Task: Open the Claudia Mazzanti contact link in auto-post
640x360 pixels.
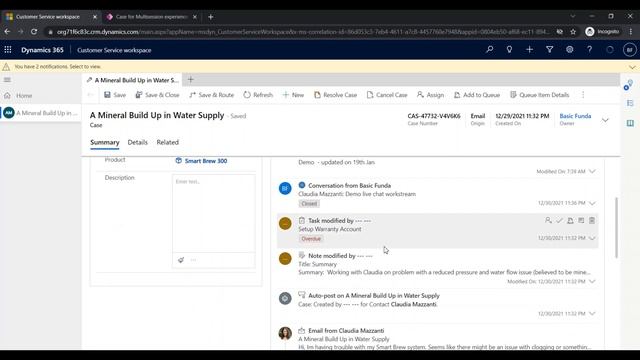Action: tap(413, 304)
